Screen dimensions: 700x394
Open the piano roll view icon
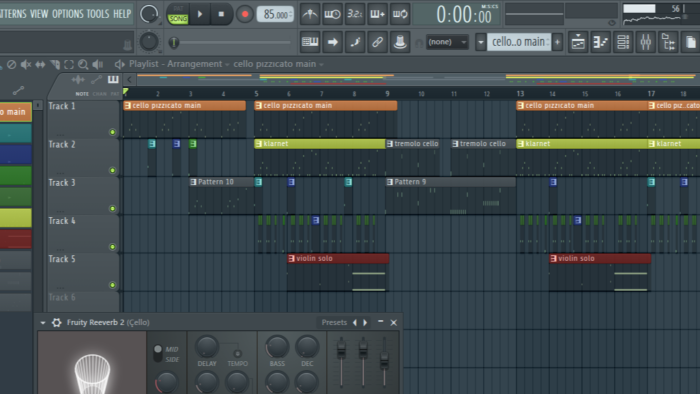coord(600,42)
